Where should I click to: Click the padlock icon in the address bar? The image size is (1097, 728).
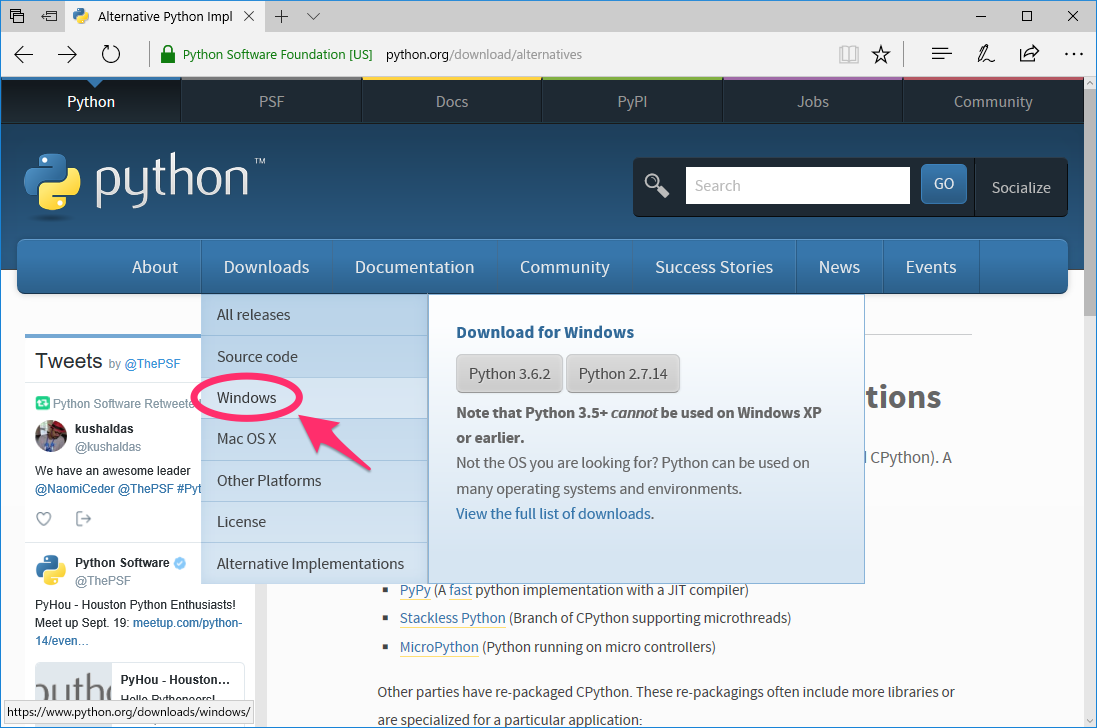point(166,54)
